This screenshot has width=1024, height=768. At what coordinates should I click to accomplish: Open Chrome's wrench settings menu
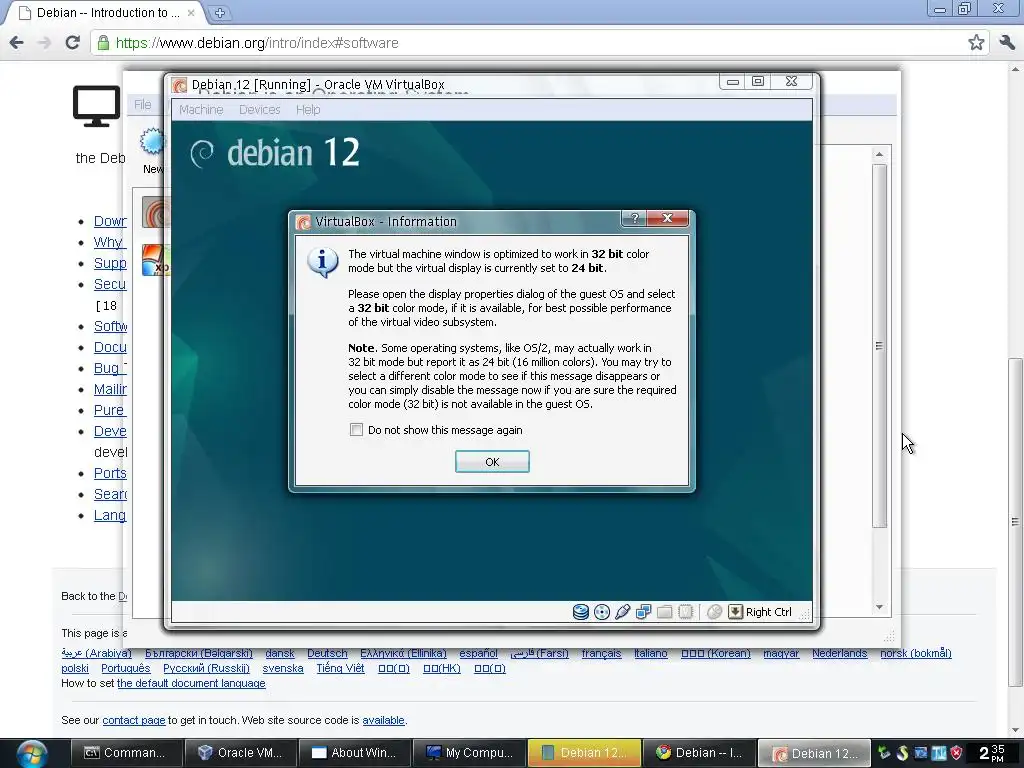pyautogui.click(x=1006, y=43)
